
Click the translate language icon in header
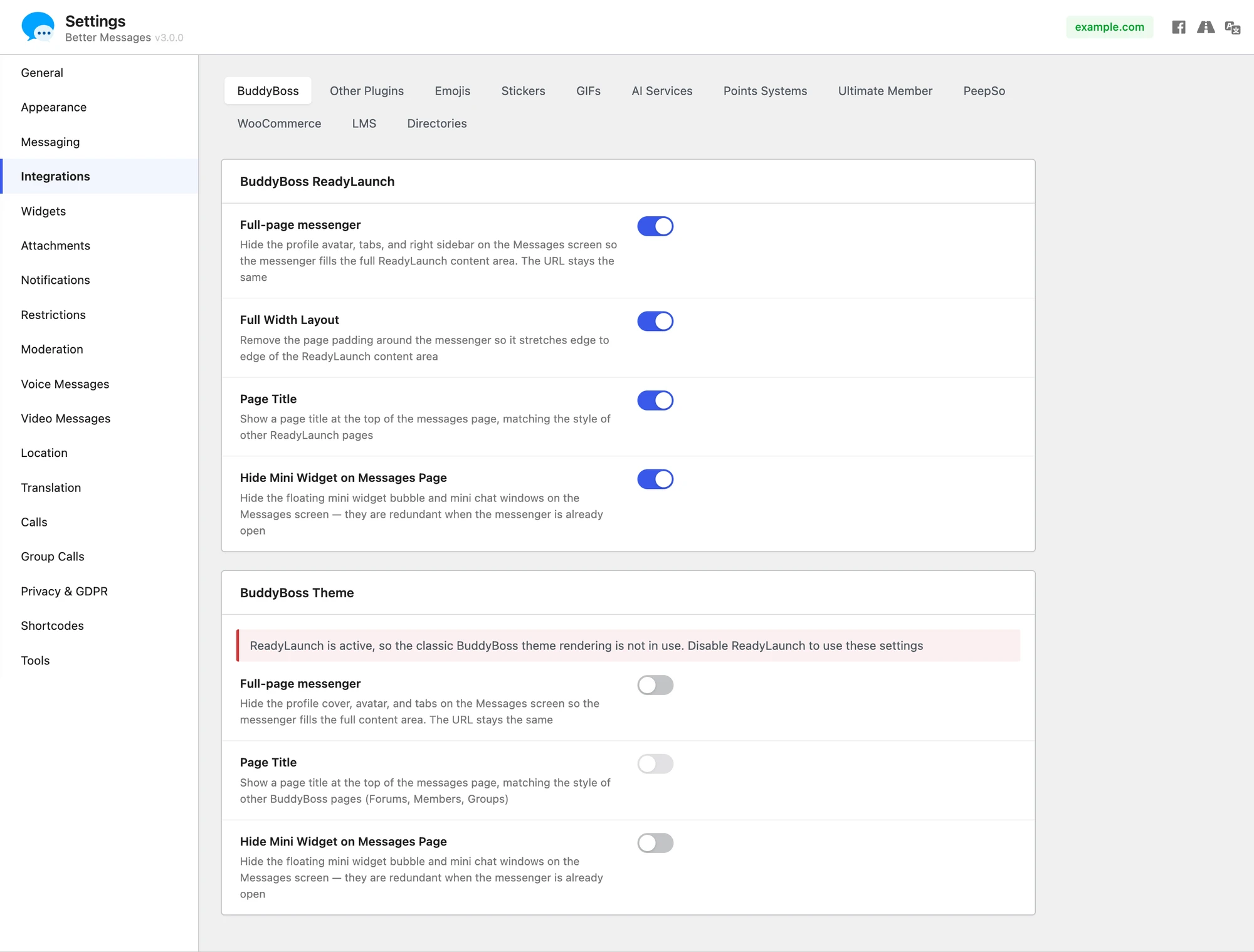tap(1233, 28)
